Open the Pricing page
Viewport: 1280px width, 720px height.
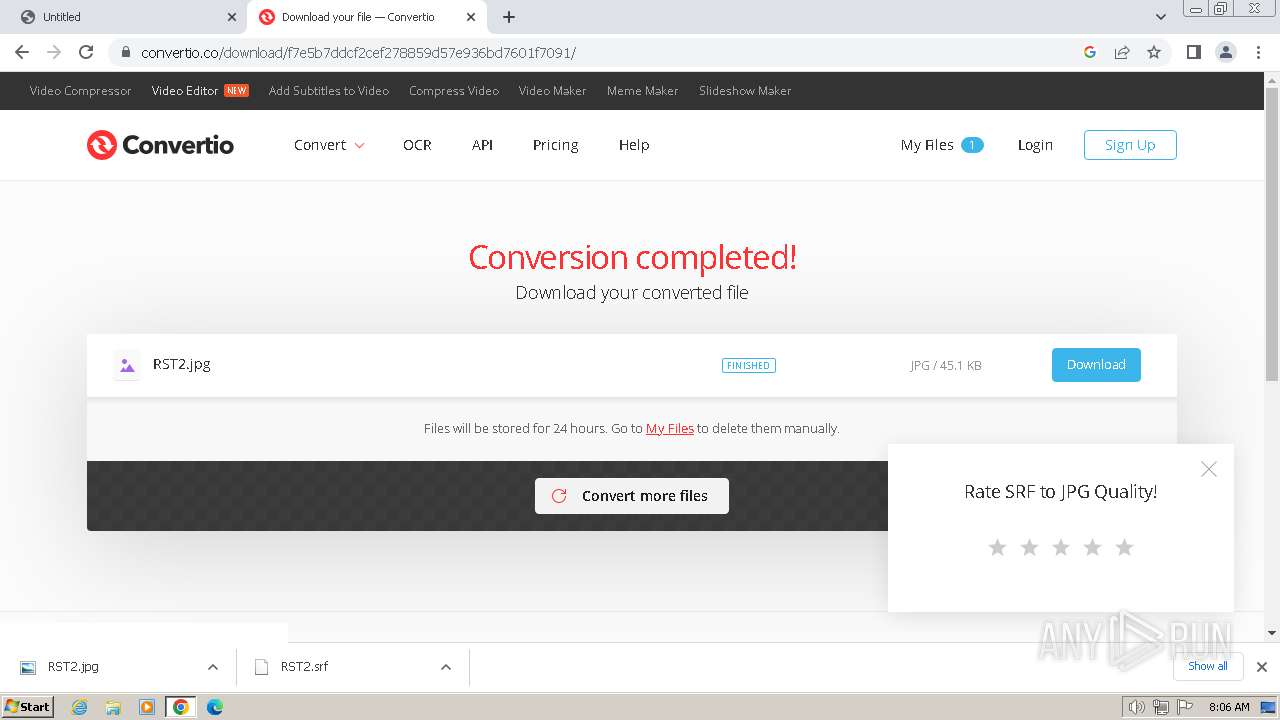555,145
